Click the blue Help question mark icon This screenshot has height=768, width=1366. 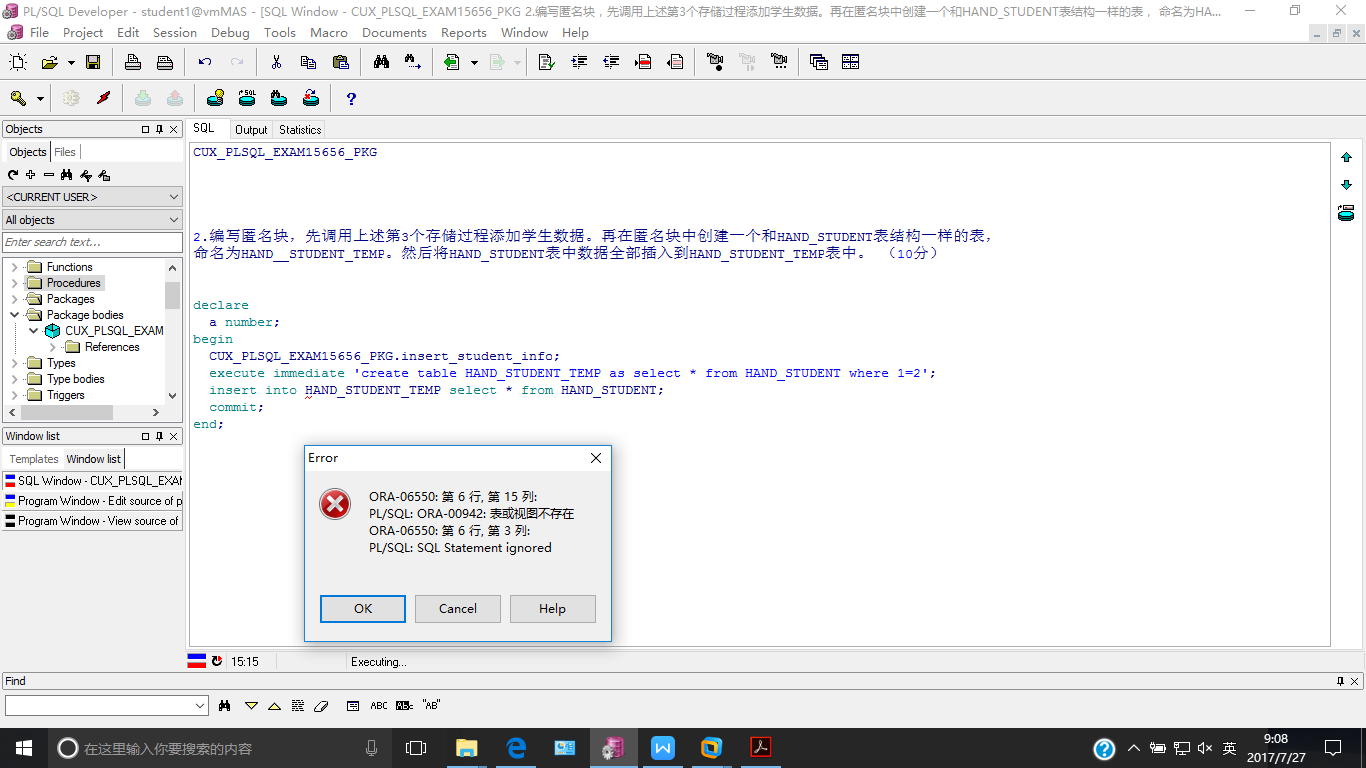click(x=351, y=98)
